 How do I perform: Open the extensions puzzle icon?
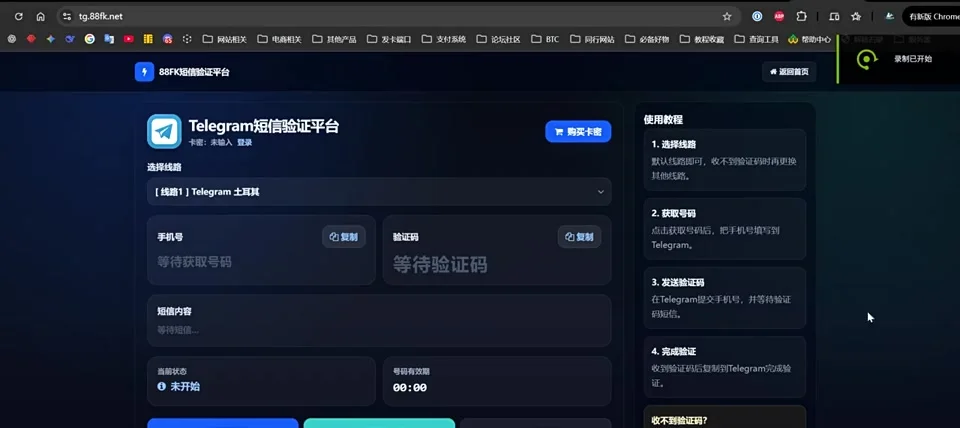pos(801,17)
